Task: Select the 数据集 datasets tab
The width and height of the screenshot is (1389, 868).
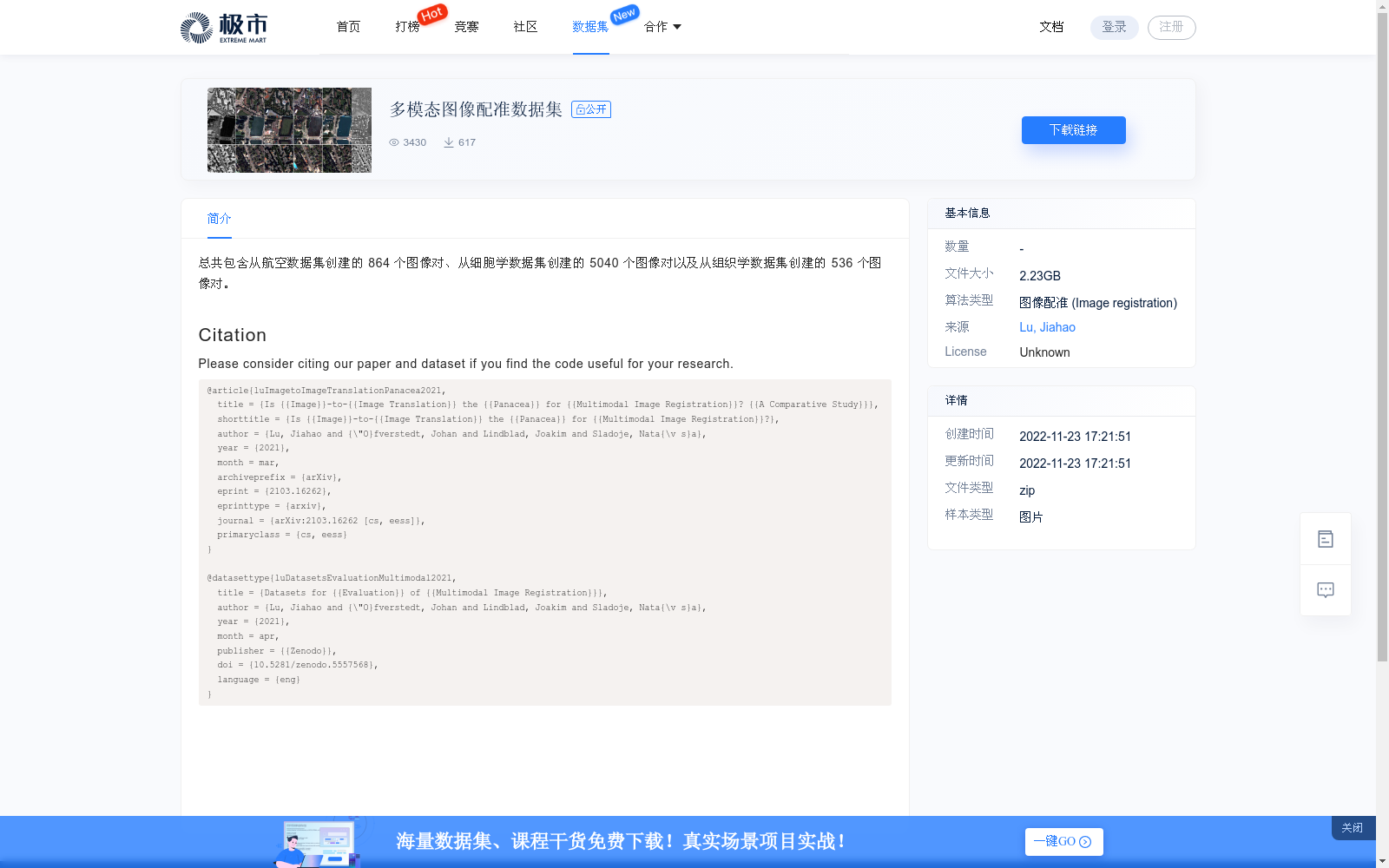Action: (x=590, y=27)
